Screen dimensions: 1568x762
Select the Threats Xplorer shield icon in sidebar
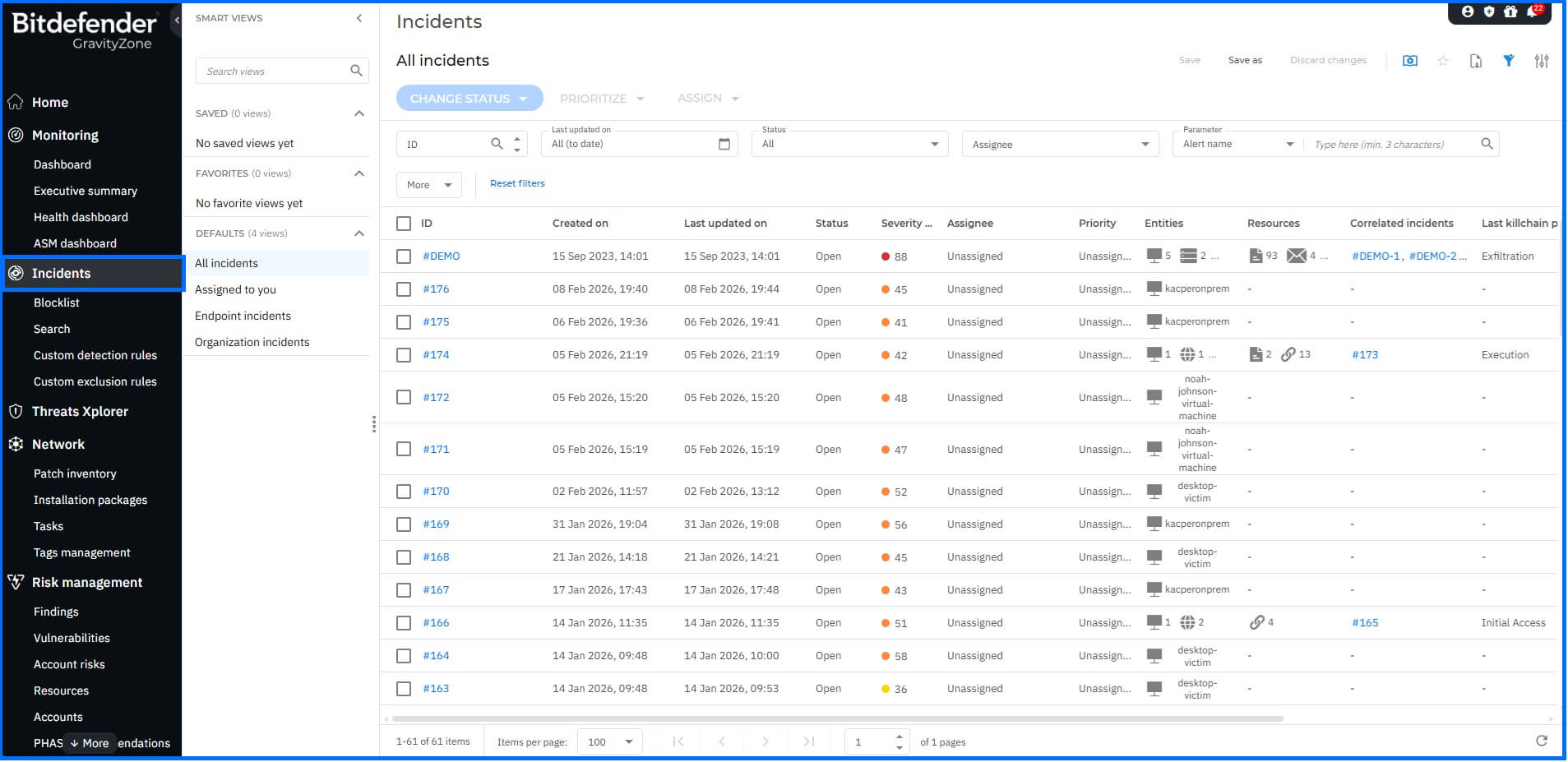[16, 411]
